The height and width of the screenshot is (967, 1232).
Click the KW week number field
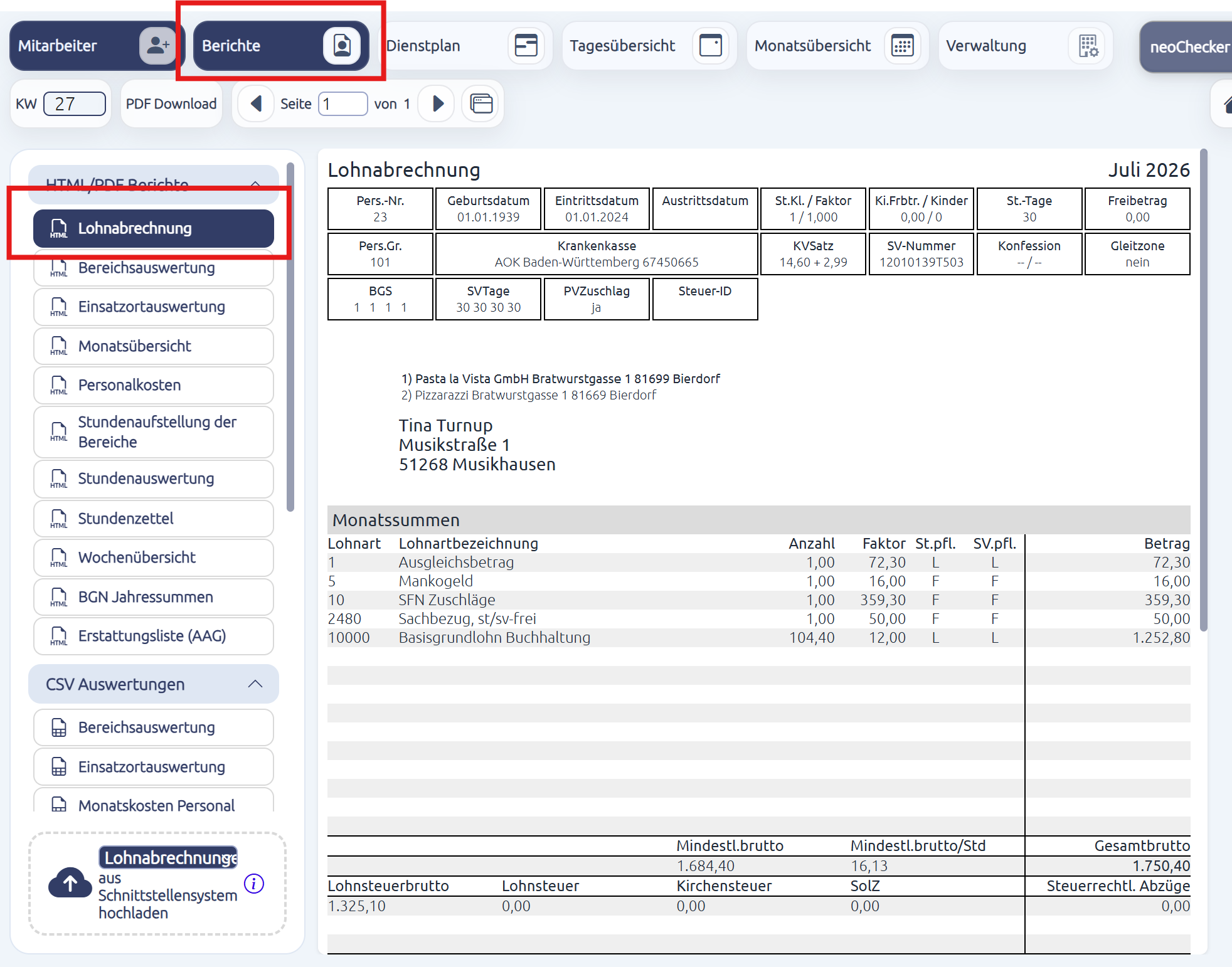pos(75,104)
